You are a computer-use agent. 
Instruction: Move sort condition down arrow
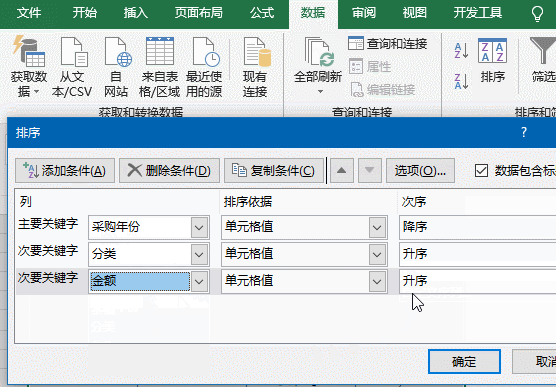[x=369, y=171]
